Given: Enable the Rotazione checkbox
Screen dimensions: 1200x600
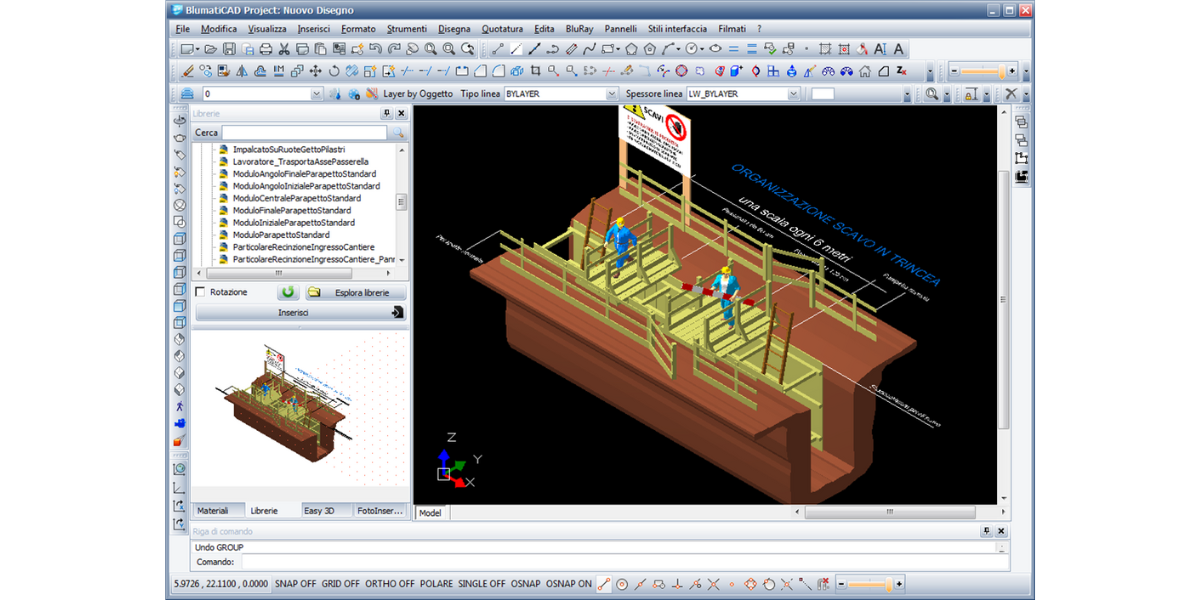Looking at the screenshot, I should click(201, 292).
